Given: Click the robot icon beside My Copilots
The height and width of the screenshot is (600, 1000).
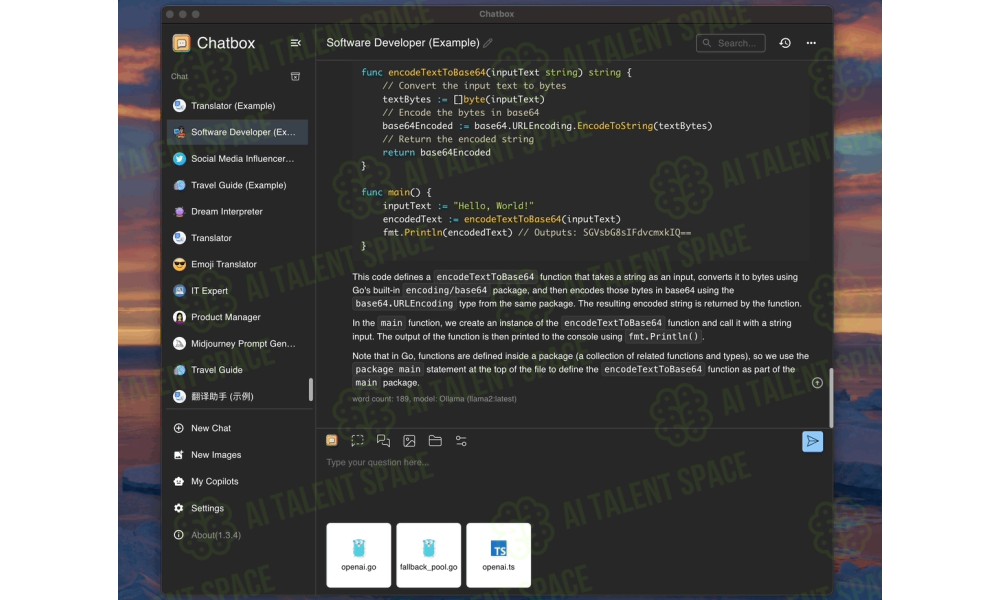Looking at the screenshot, I should (x=179, y=481).
